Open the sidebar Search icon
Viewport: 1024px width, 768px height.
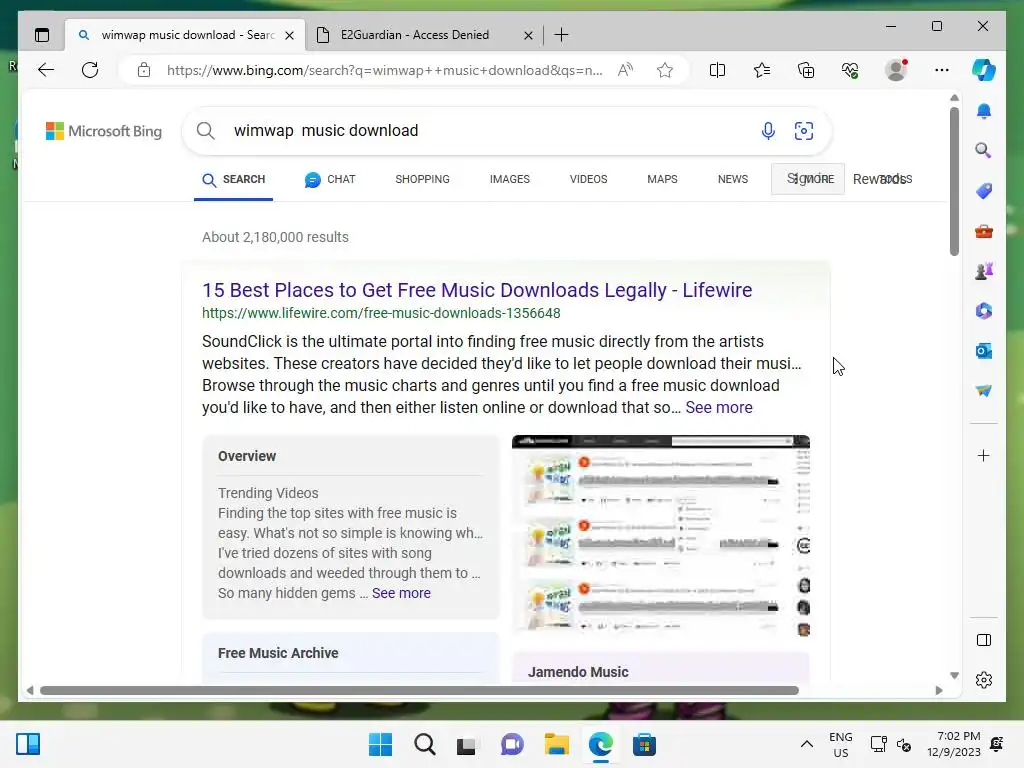[984, 151]
